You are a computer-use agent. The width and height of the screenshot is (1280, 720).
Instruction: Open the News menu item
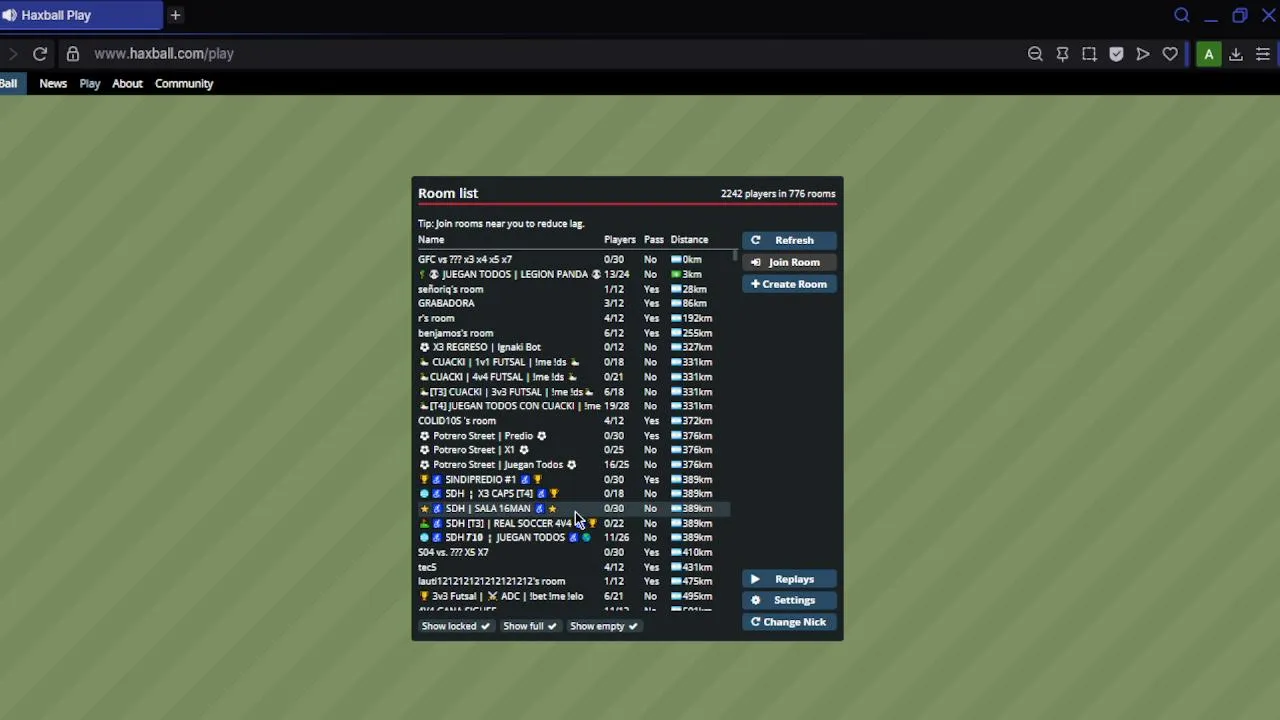[53, 84]
